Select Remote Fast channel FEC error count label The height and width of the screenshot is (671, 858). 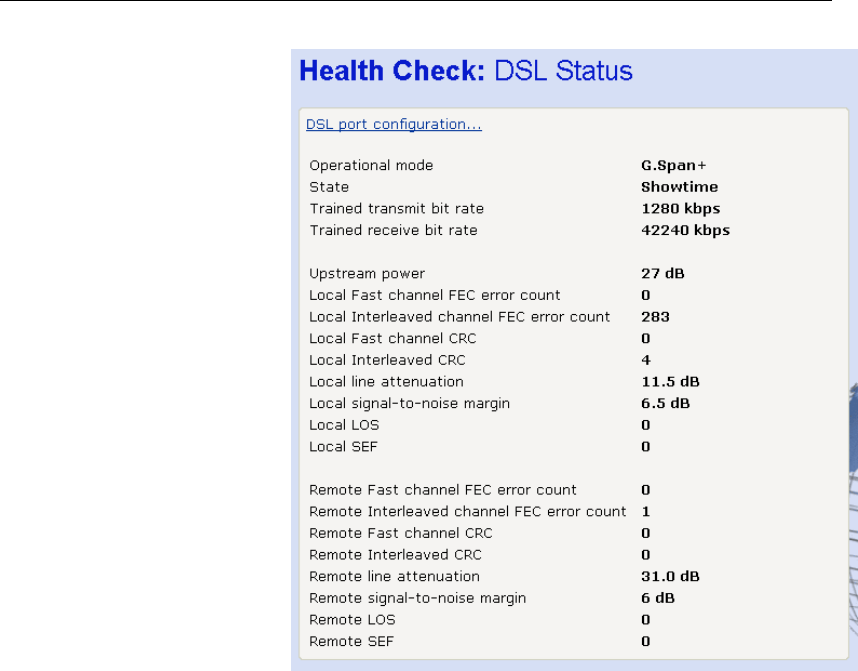pyautogui.click(x=443, y=490)
